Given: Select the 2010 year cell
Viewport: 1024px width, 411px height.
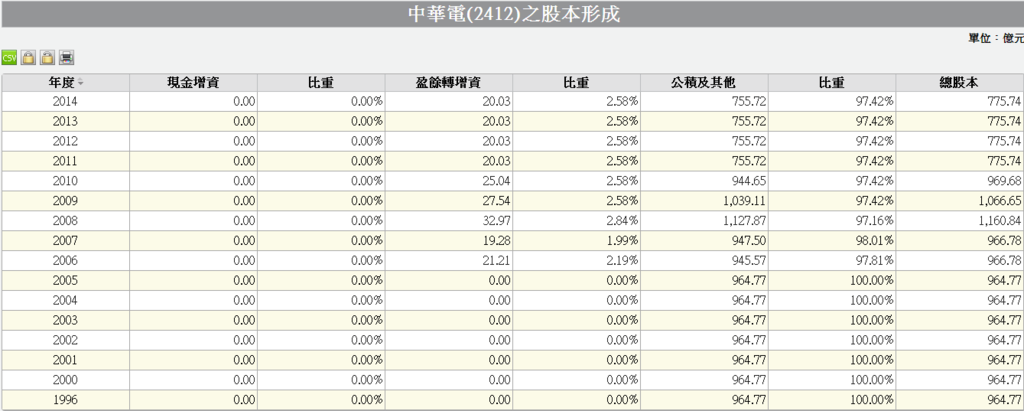Looking at the screenshot, I should coord(65,181).
